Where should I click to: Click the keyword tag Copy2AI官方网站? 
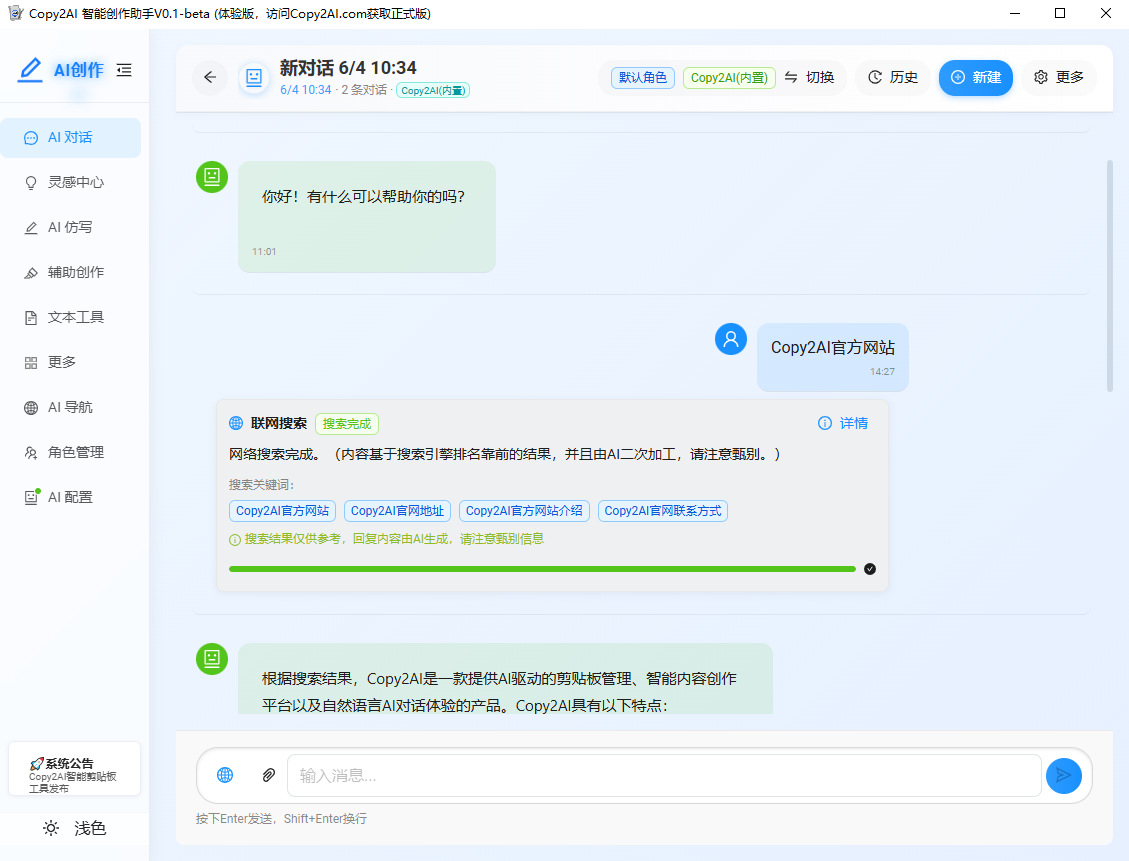coord(282,511)
